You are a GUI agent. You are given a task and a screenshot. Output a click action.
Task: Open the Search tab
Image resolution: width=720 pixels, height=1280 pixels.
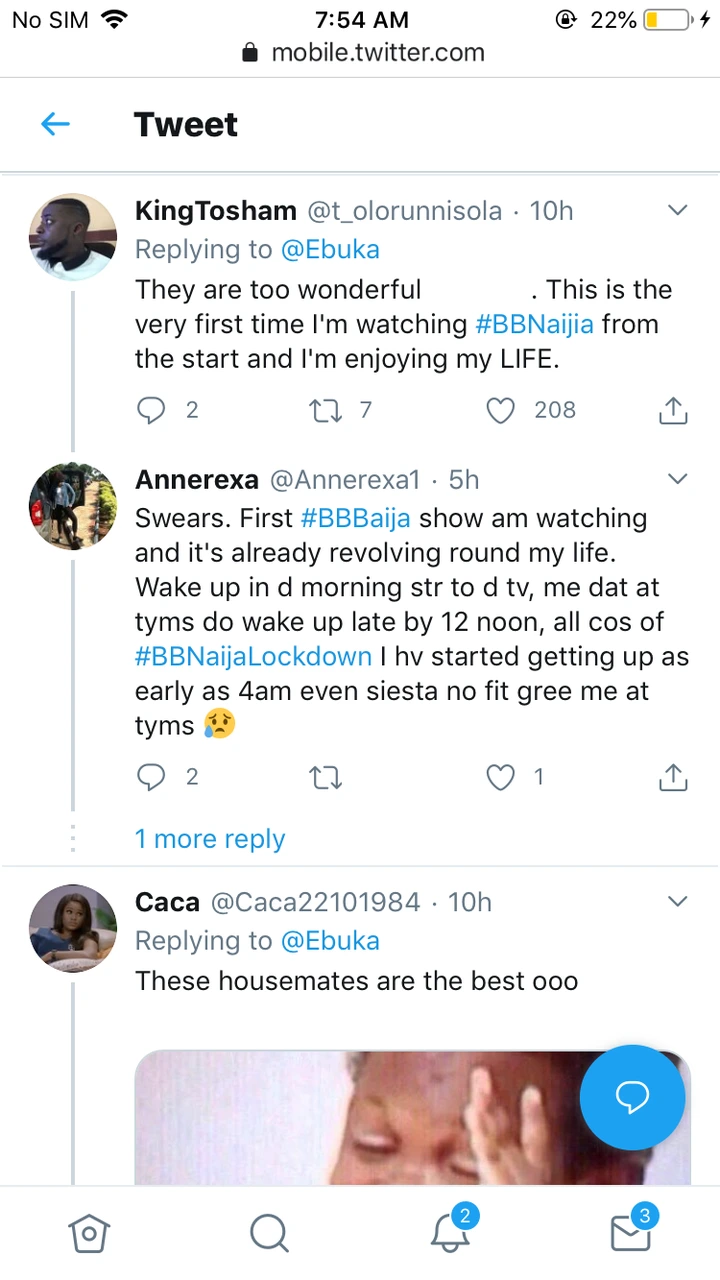[268, 1233]
